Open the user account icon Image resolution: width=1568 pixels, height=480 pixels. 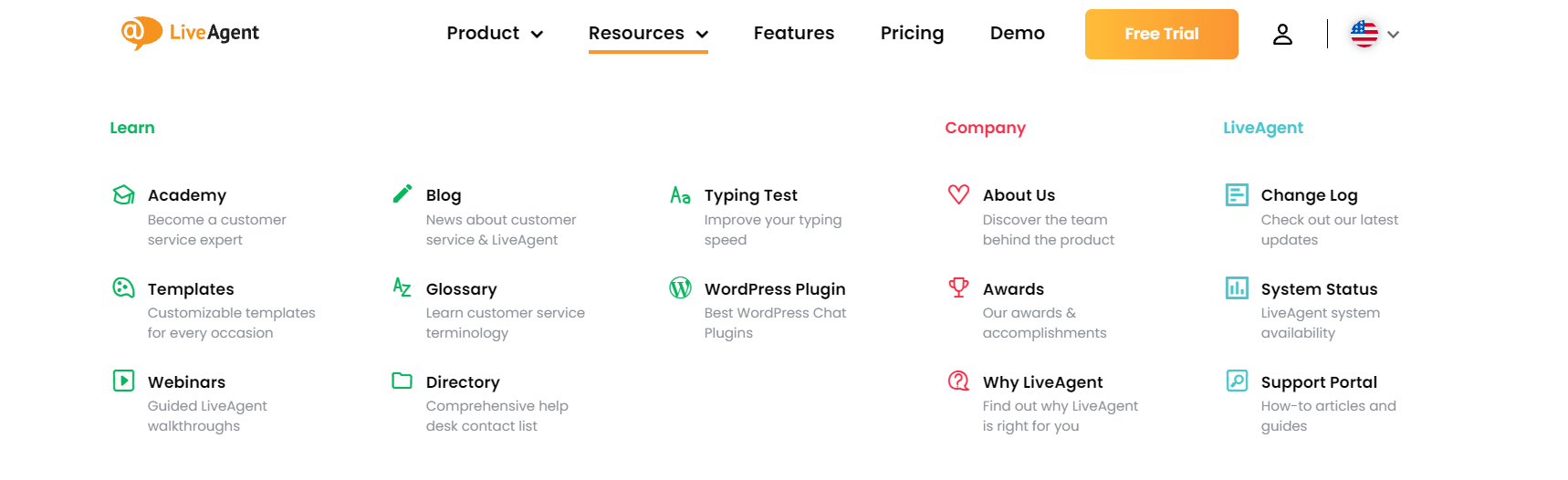[1282, 35]
